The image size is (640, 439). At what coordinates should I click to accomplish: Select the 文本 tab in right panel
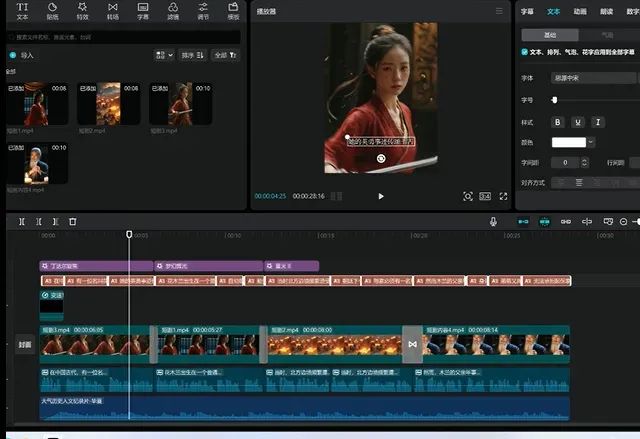(553, 11)
